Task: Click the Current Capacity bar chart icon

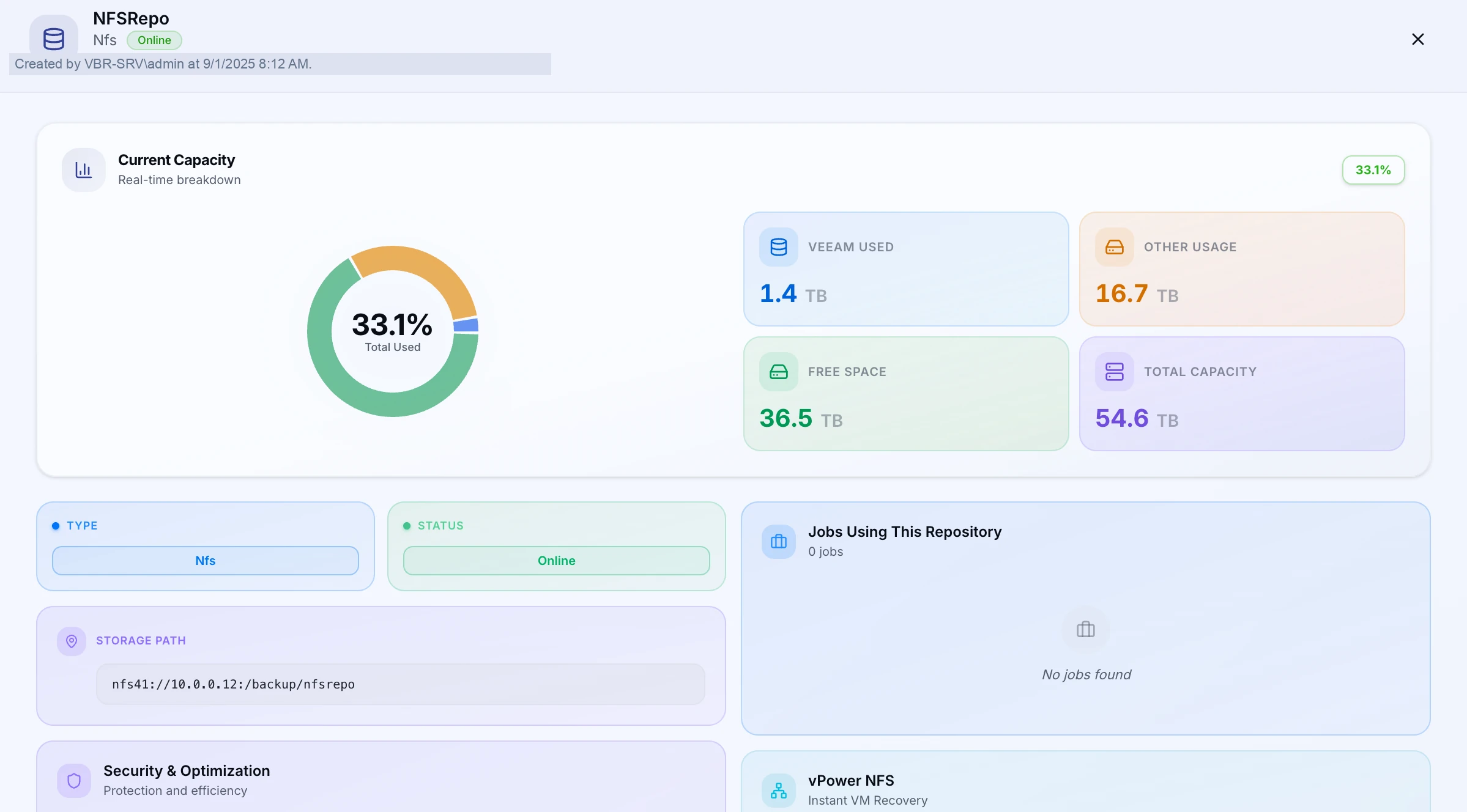Action: [84, 170]
